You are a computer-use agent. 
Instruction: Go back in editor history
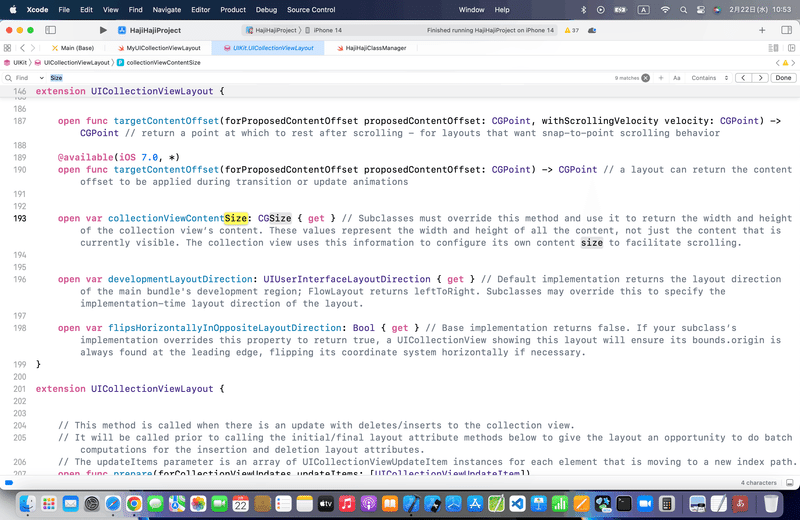(x=22, y=48)
